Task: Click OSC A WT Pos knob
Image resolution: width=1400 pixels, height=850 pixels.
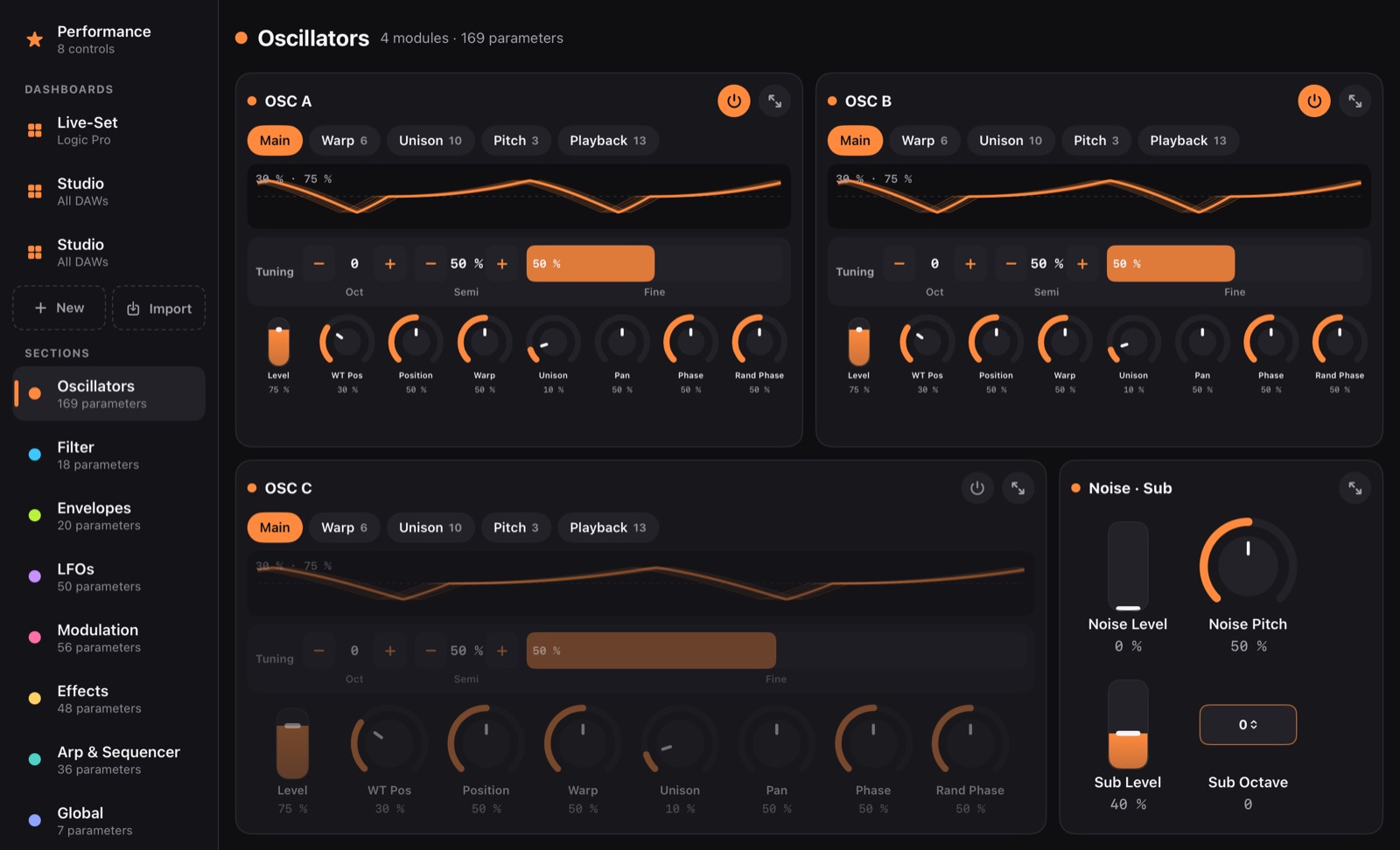Action: tap(346, 342)
